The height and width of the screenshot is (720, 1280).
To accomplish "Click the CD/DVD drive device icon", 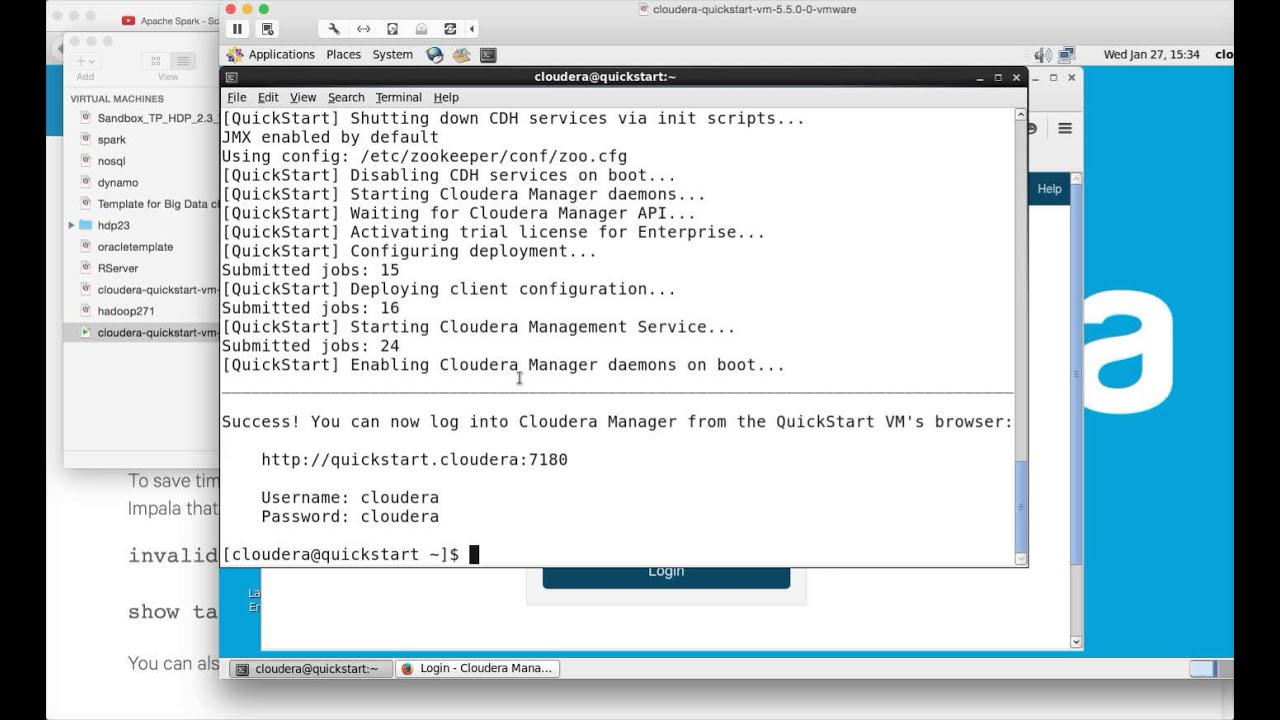I will pos(421,29).
